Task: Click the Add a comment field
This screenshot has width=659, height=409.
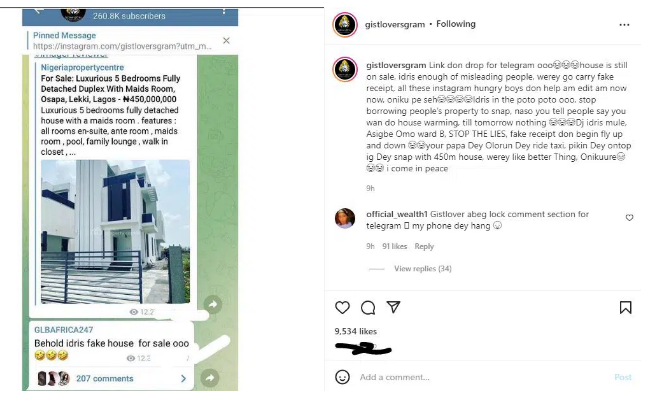Action: (483, 377)
